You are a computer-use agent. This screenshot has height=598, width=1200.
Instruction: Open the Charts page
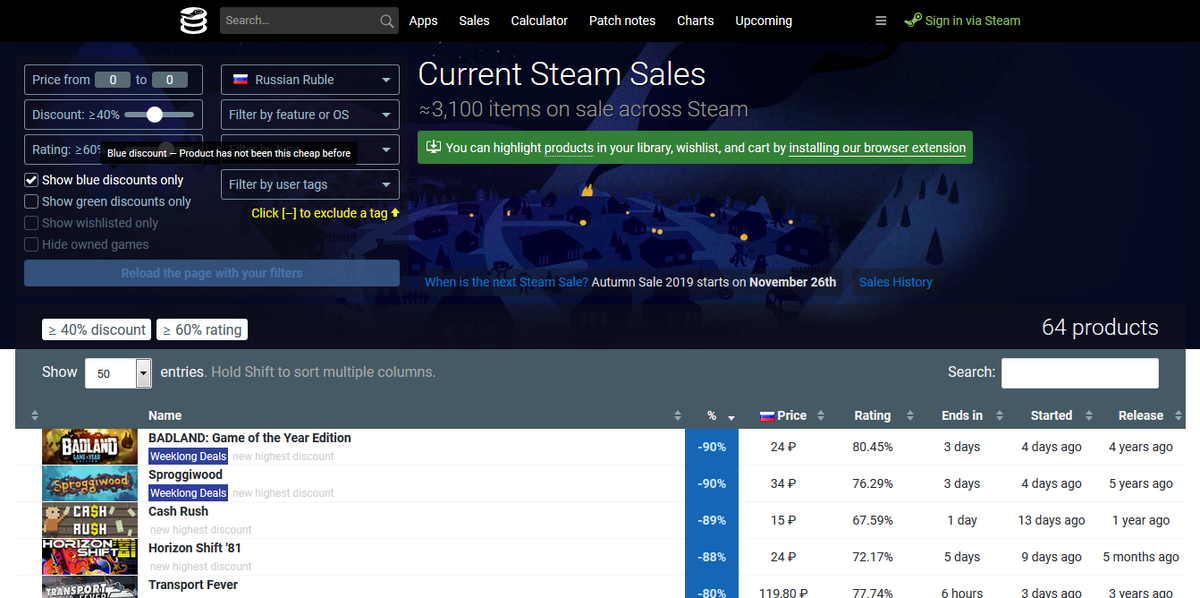point(695,21)
